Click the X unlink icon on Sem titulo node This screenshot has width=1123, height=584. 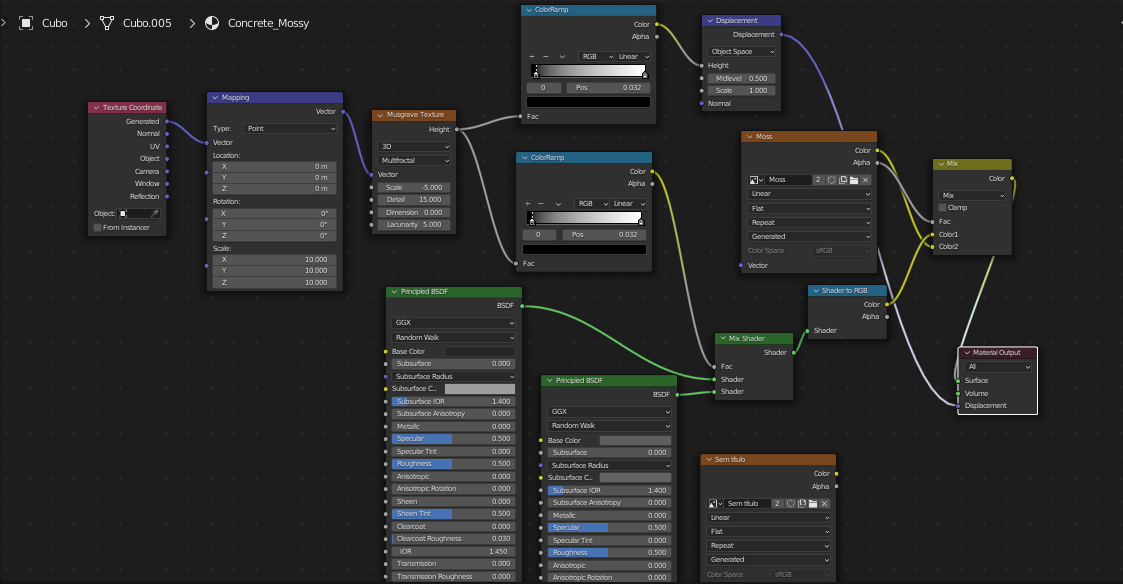(824, 503)
